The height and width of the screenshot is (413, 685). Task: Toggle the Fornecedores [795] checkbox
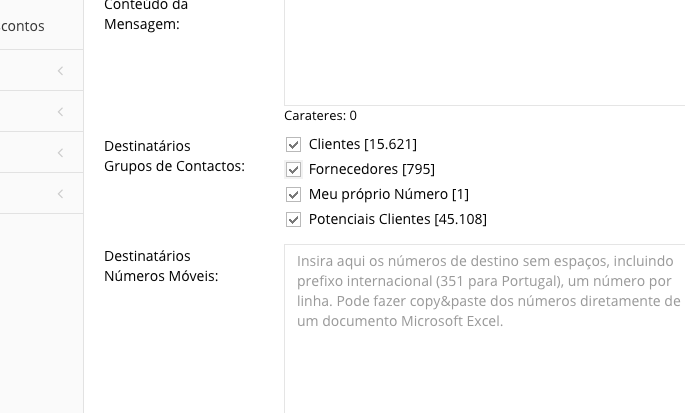pyautogui.click(x=293, y=169)
